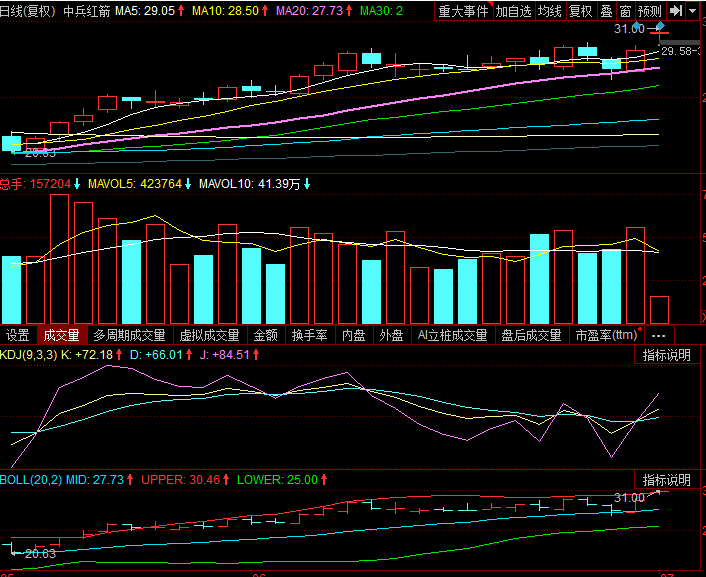706x577 pixels.
Task: Toggle the 均线 moving average lines
Action: click(x=550, y=11)
